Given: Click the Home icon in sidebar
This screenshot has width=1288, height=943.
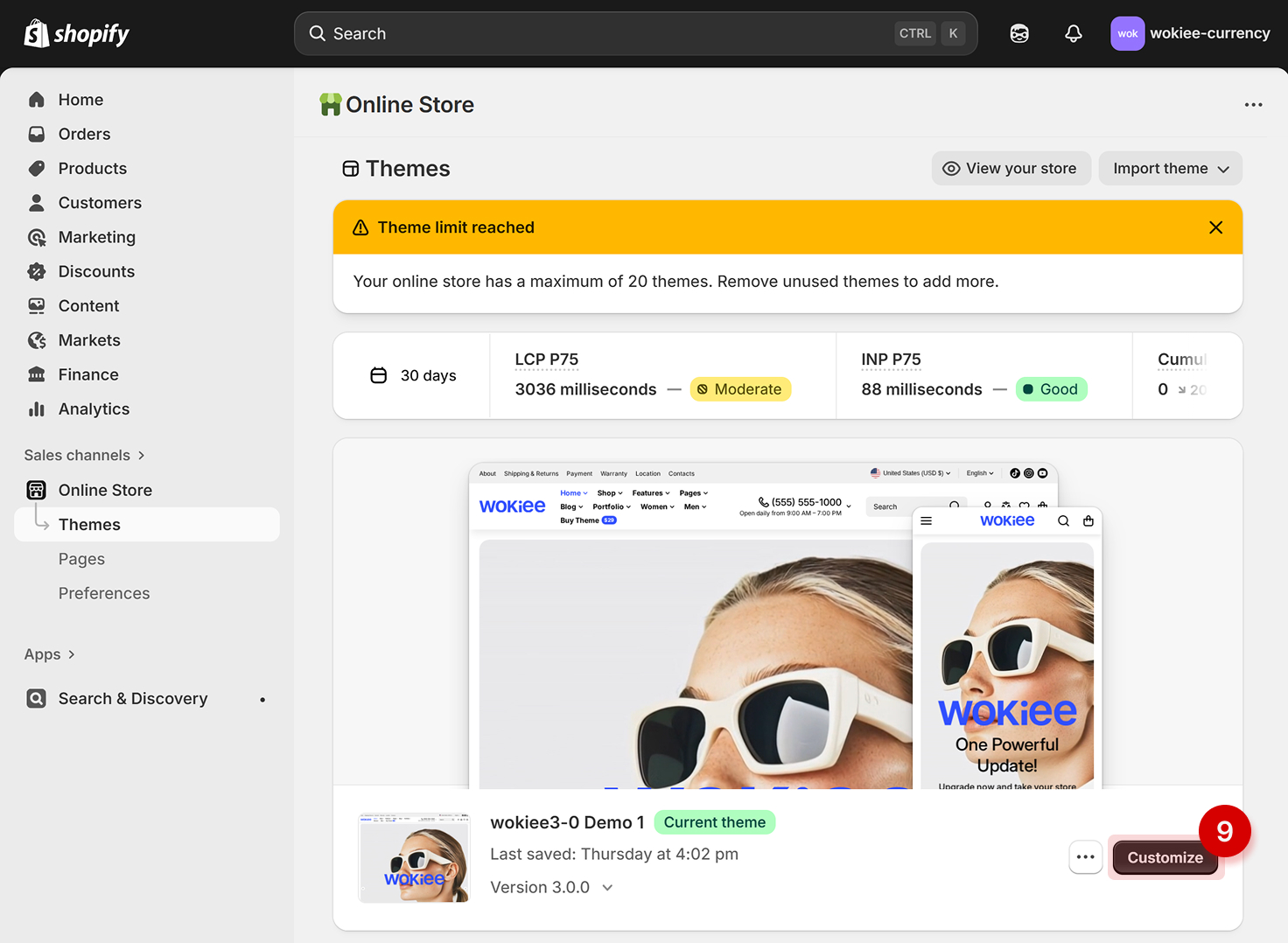Looking at the screenshot, I should pos(37,100).
